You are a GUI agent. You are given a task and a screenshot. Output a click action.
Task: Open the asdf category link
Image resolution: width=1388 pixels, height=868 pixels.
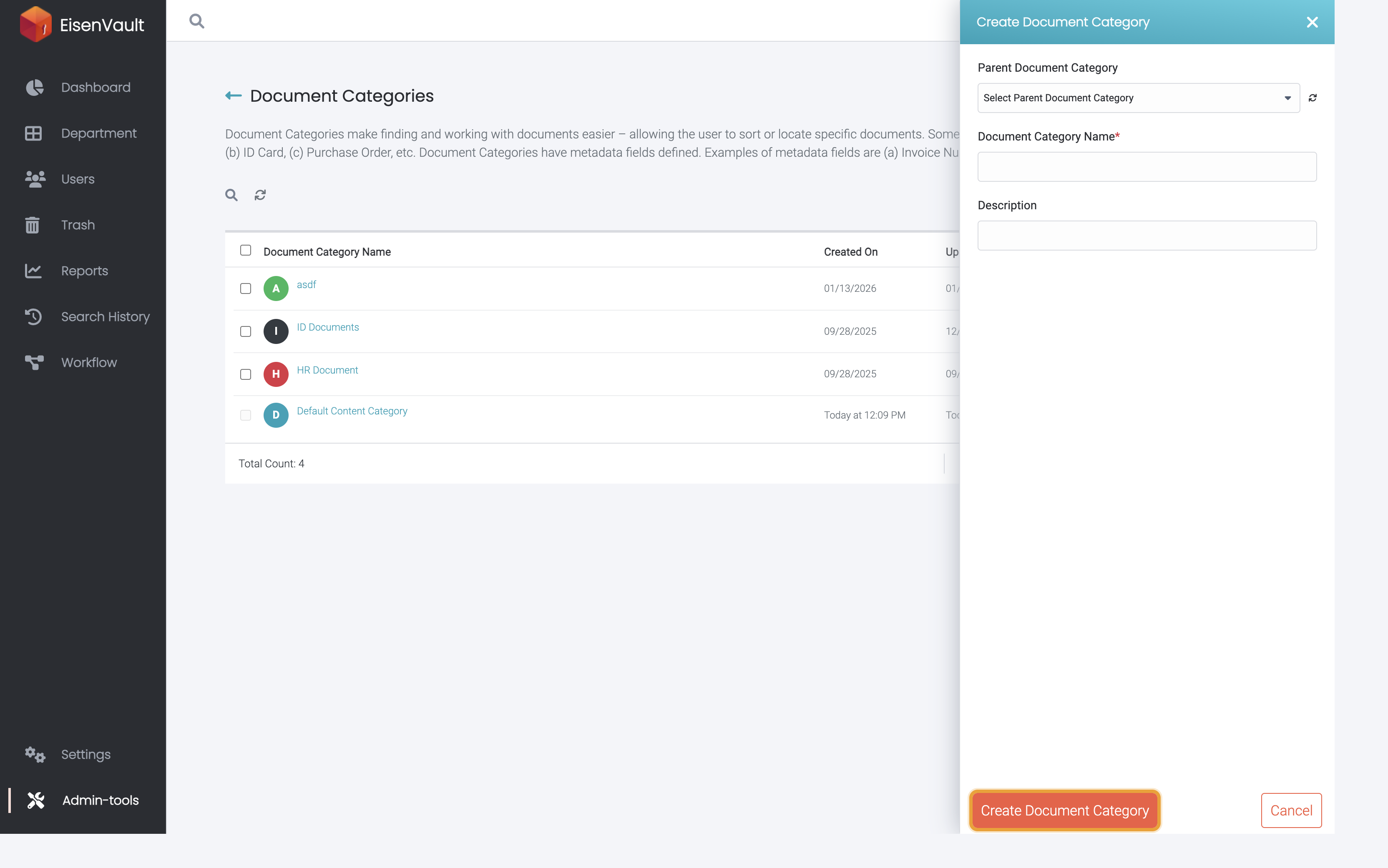coord(306,285)
